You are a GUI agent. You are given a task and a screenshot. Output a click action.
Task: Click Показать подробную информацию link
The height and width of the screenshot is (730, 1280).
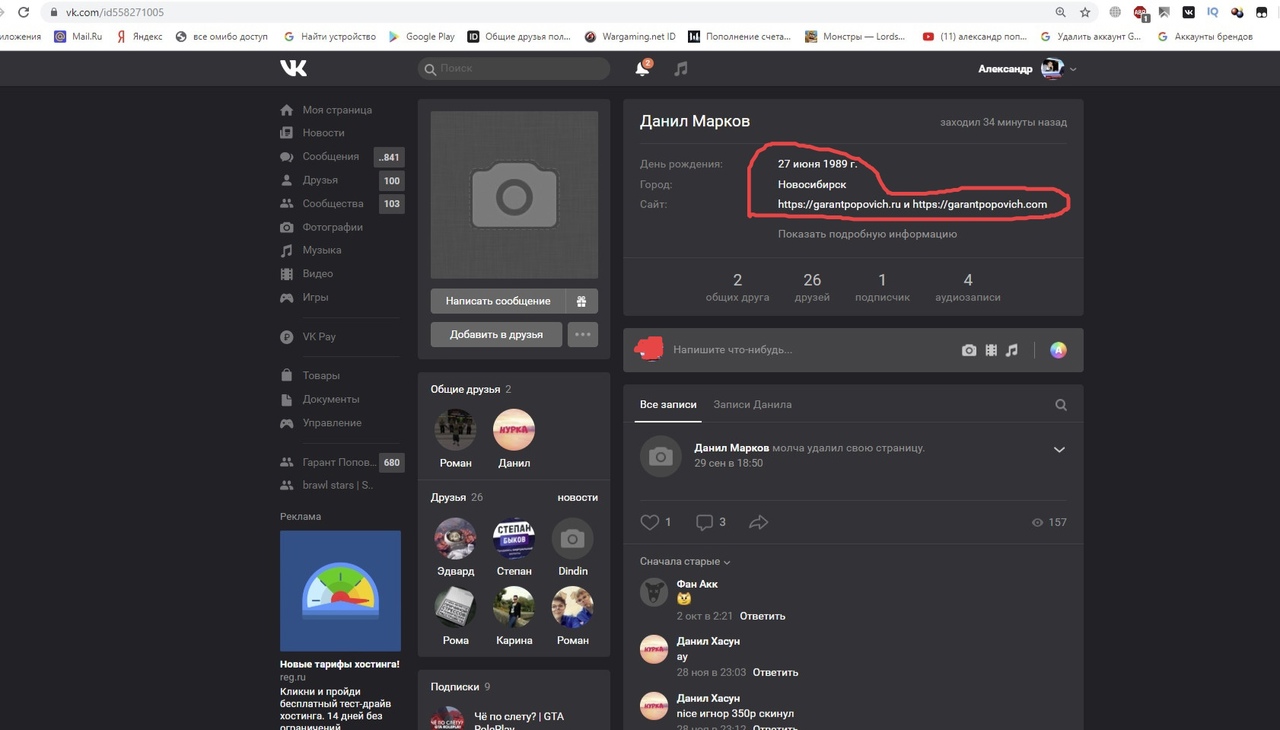[867, 234]
